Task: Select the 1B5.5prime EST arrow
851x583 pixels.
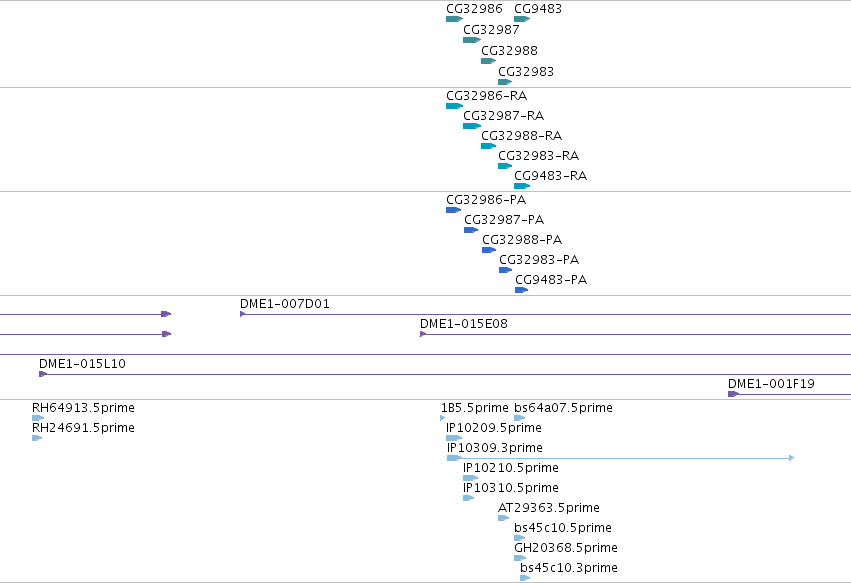Action: pos(443,419)
